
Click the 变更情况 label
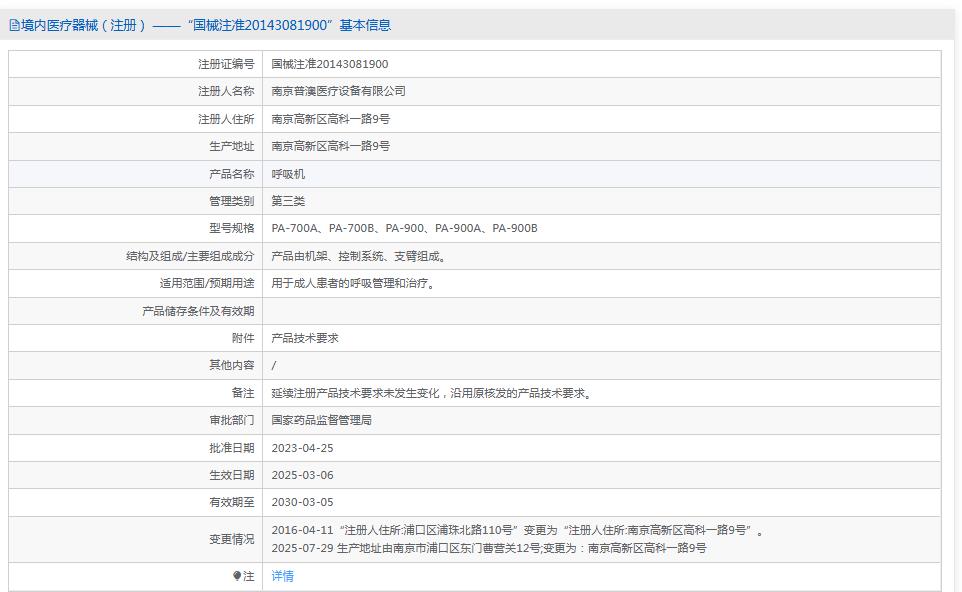[231, 539]
